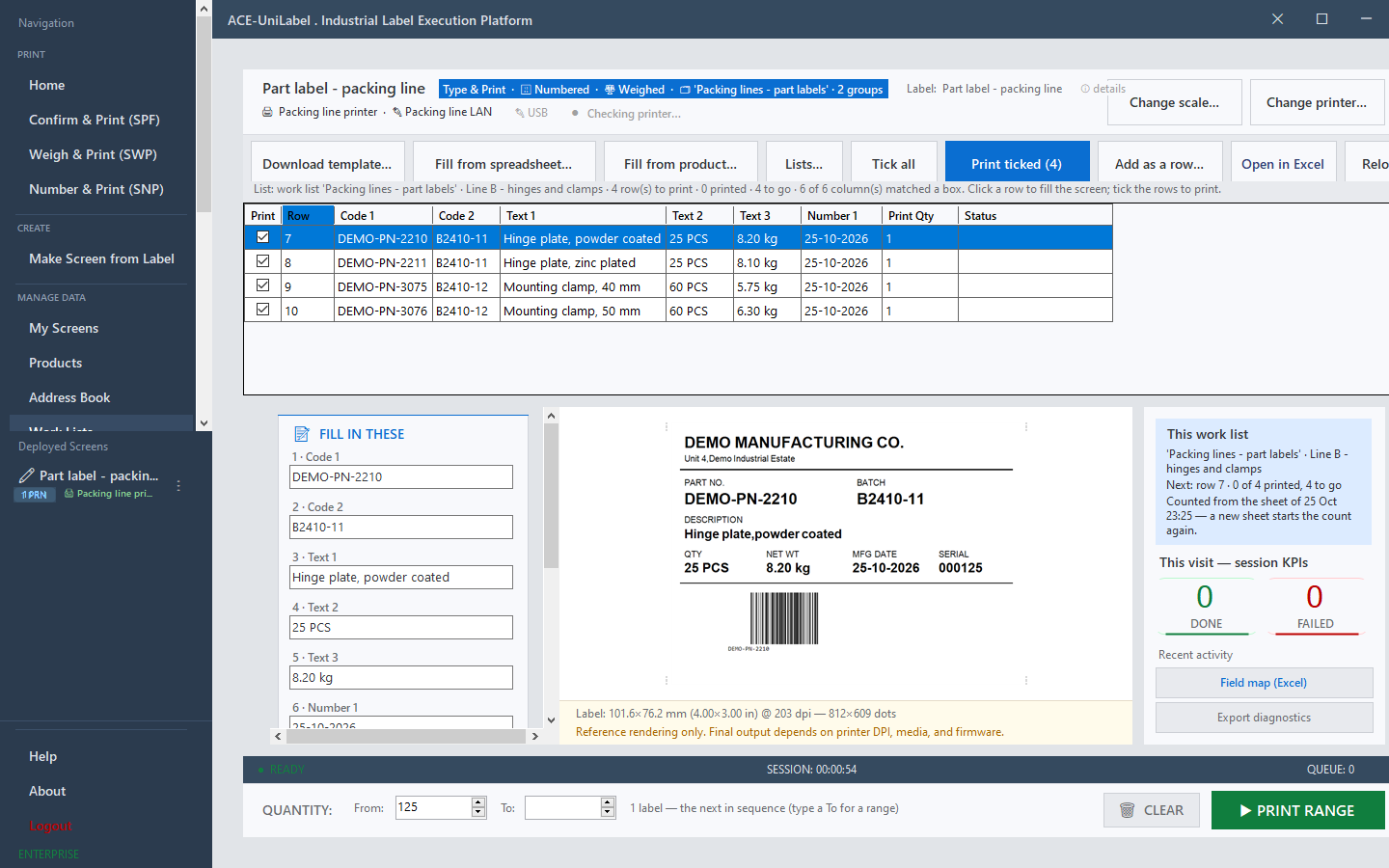Click the Text 1 input field

click(x=401, y=577)
